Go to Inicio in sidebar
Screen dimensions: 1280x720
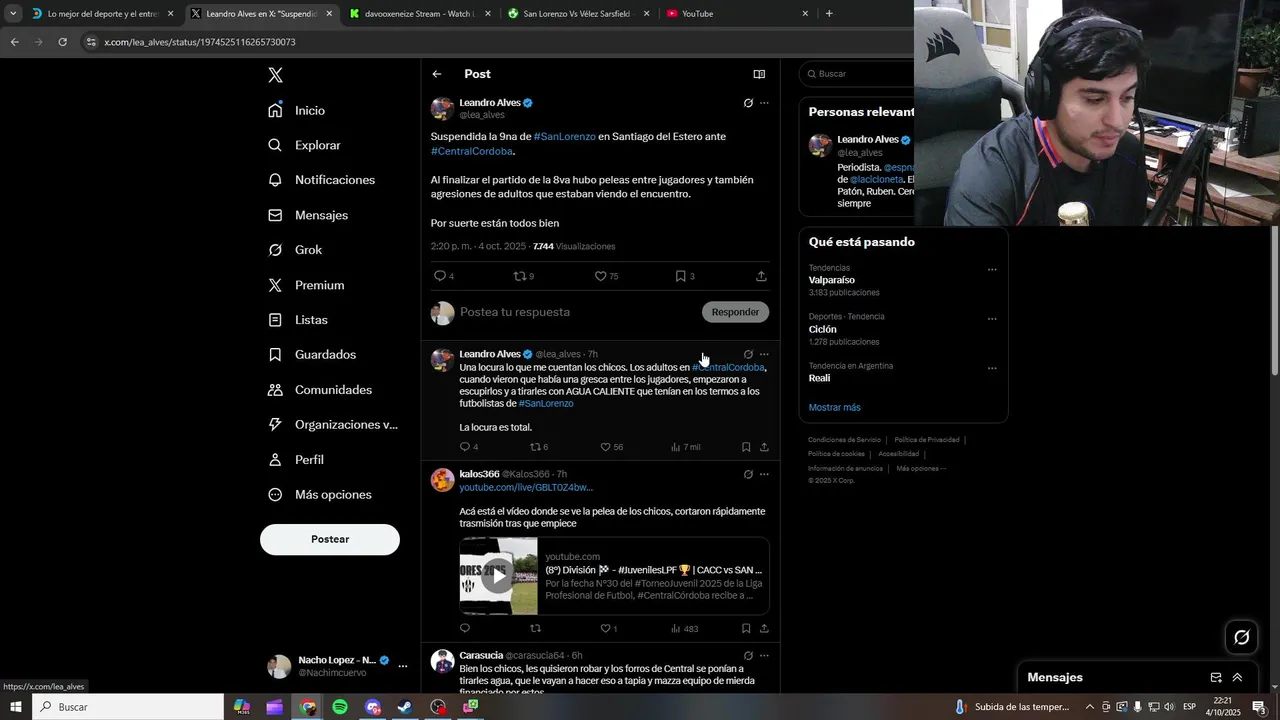click(x=296, y=110)
